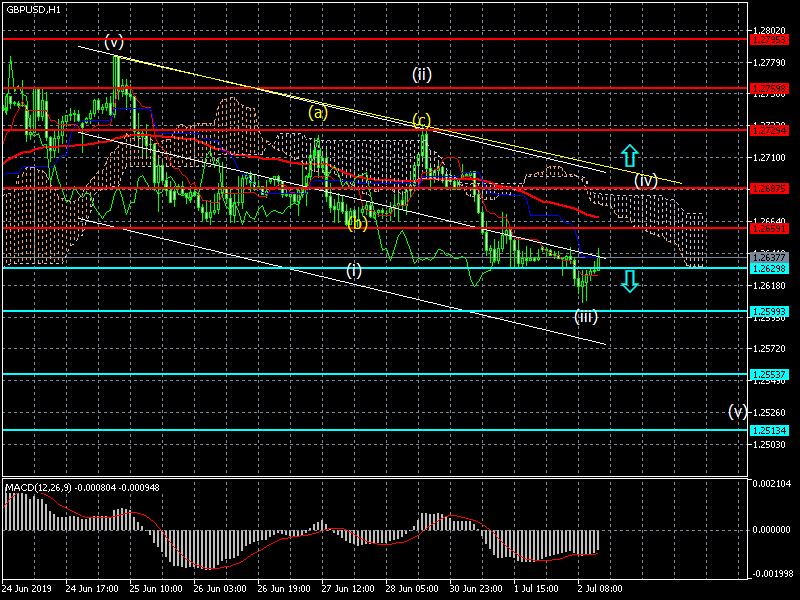This screenshot has width=800, height=600.
Task: Click the 26 Jun 03:00 time label
Action: (x=220, y=589)
